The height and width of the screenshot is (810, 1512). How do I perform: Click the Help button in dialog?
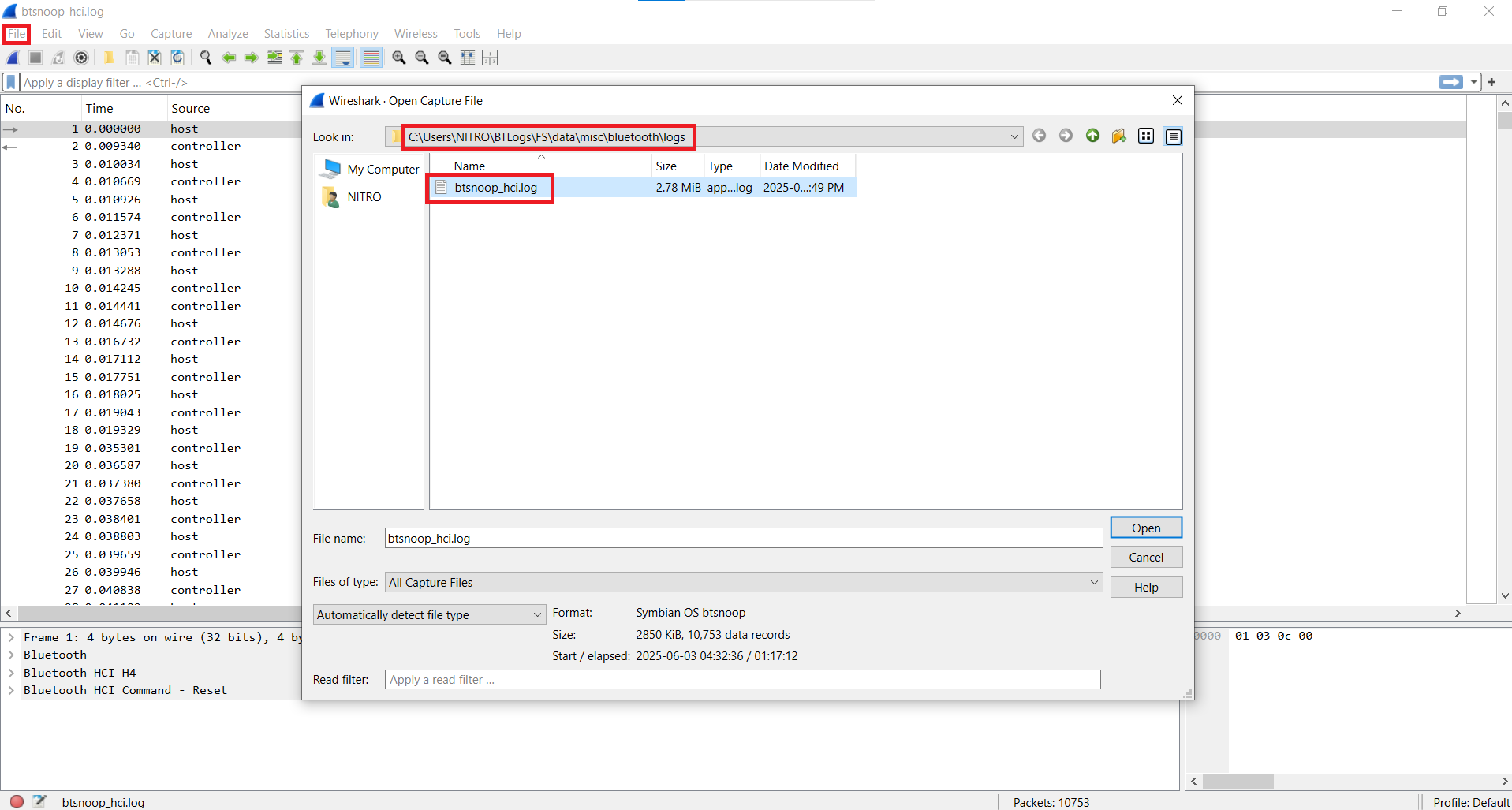point(1146,587)
